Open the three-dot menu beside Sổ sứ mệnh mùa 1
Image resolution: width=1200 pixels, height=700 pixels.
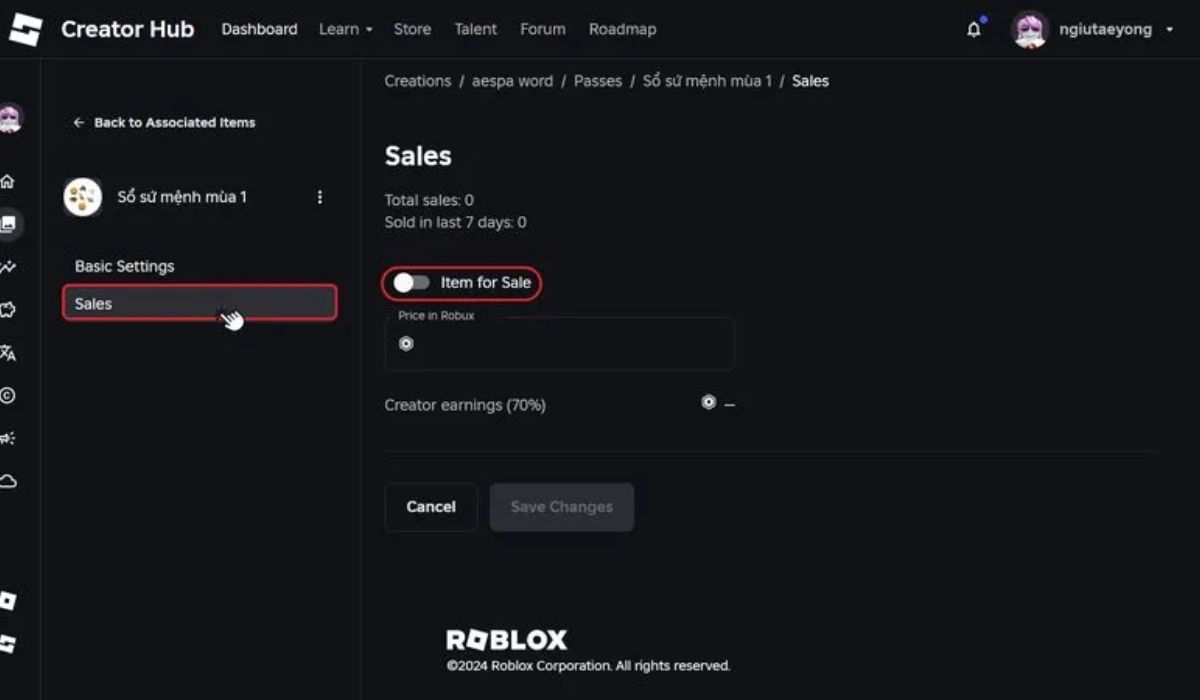coord(320,197)
